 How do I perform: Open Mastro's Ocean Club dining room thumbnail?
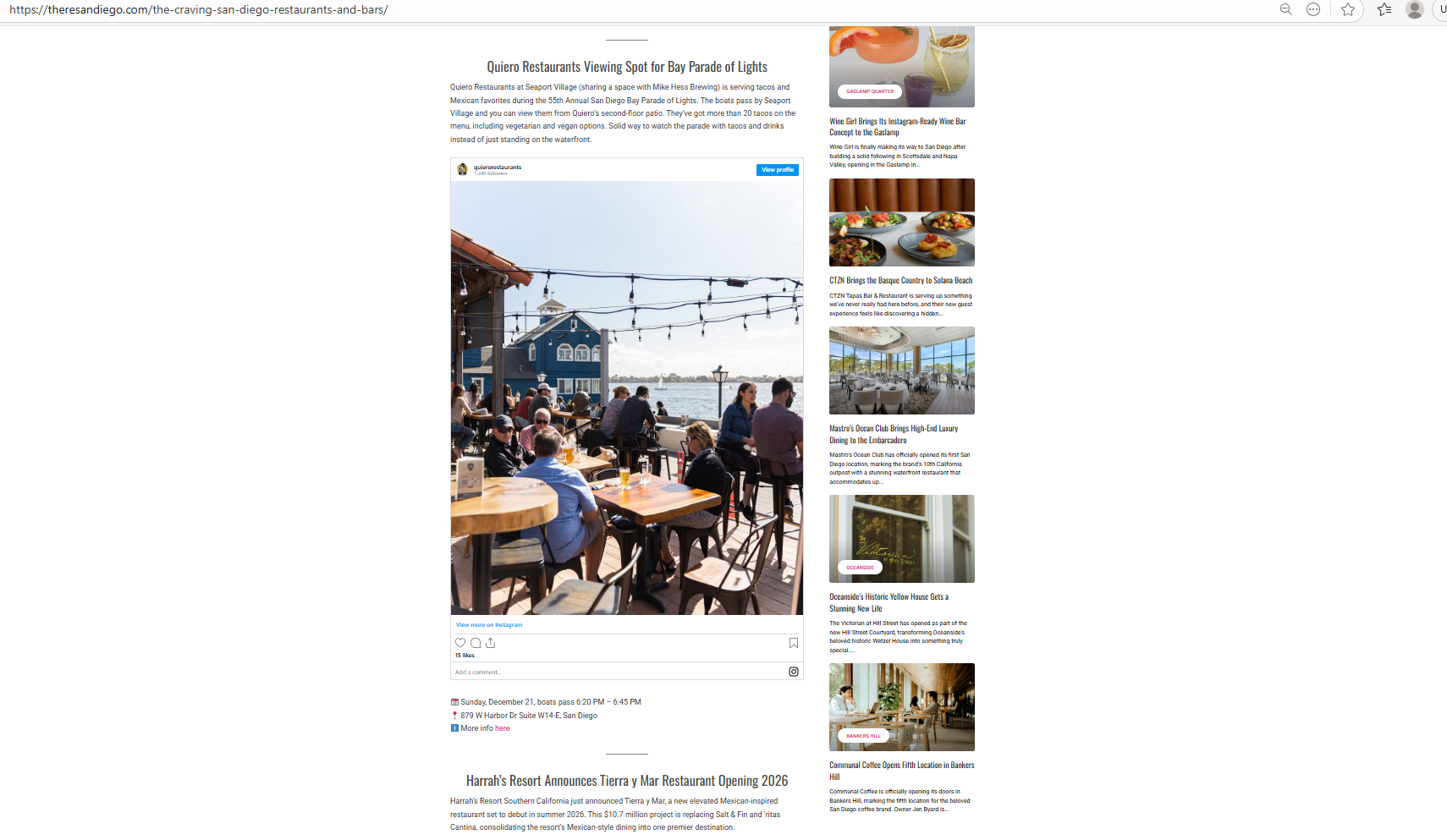tap(902, 371)
